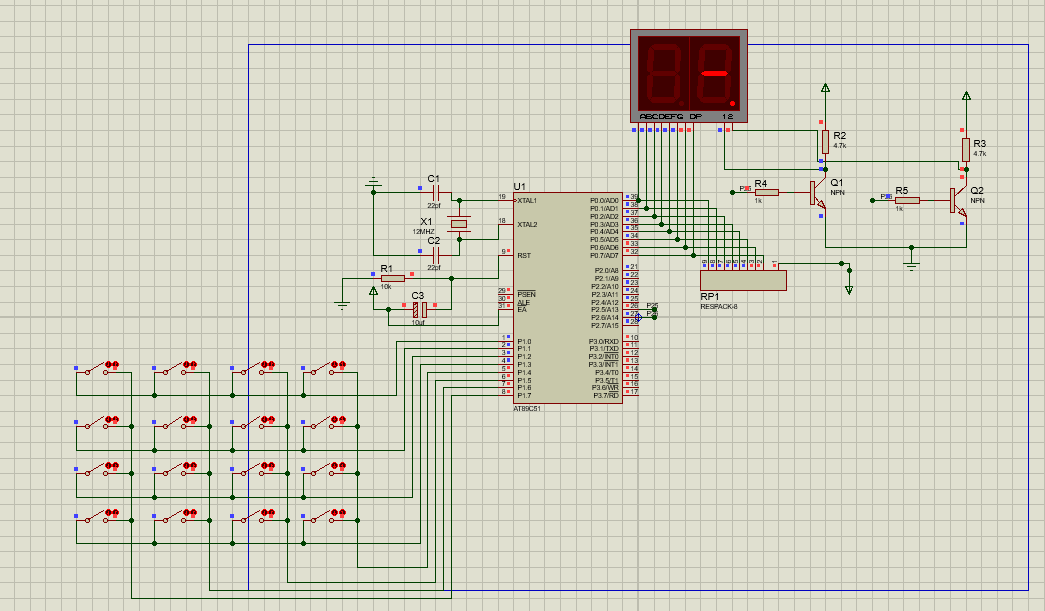The width and height of the screenshot is (1045, 611).
Task: Click the terminal dot left of R4
Action: pyautogui.click(x=732, y=192)
